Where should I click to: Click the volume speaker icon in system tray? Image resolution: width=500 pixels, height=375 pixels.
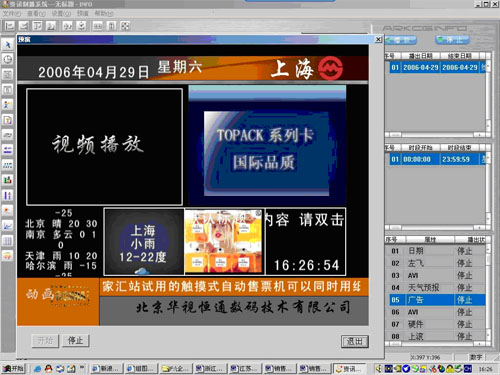point(379,369)
